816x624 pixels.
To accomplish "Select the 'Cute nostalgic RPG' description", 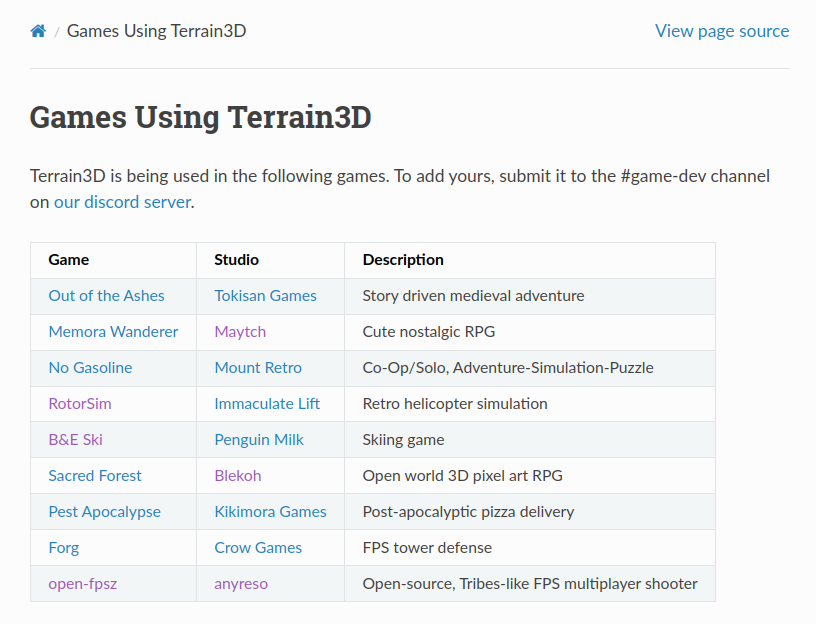I will (x=429, y=332).
